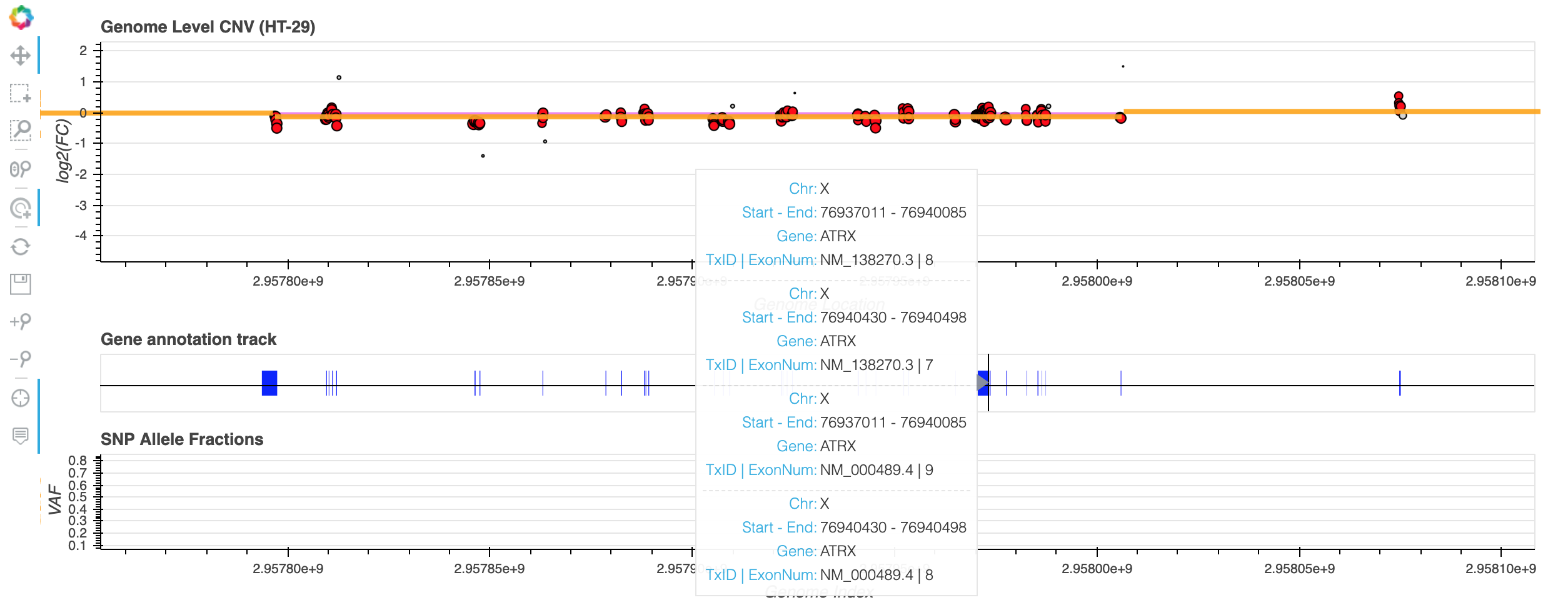Select the red CNV point cluster at far right
1568x615 pixels.
(x=1400, y=104)
